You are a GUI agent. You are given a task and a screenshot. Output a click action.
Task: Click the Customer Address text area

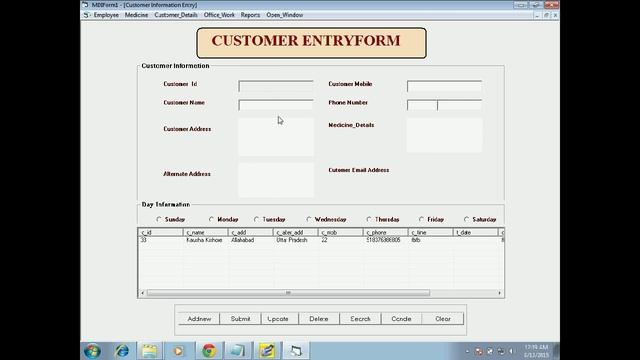pyautogui.click(x=276, y=137)
